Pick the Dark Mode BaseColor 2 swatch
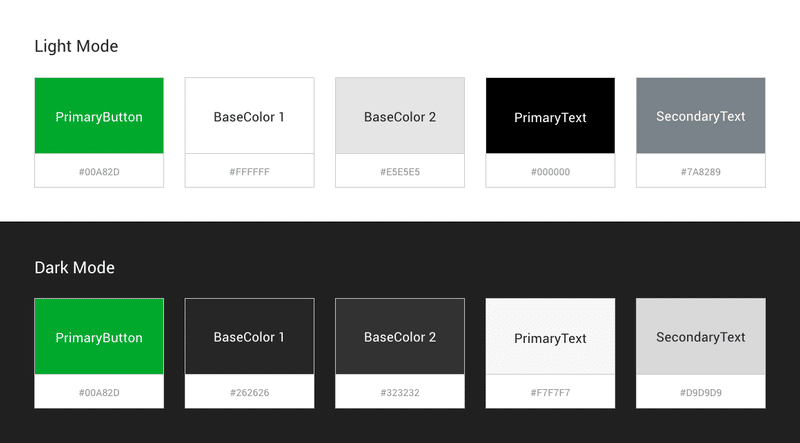 coord(400,336)
